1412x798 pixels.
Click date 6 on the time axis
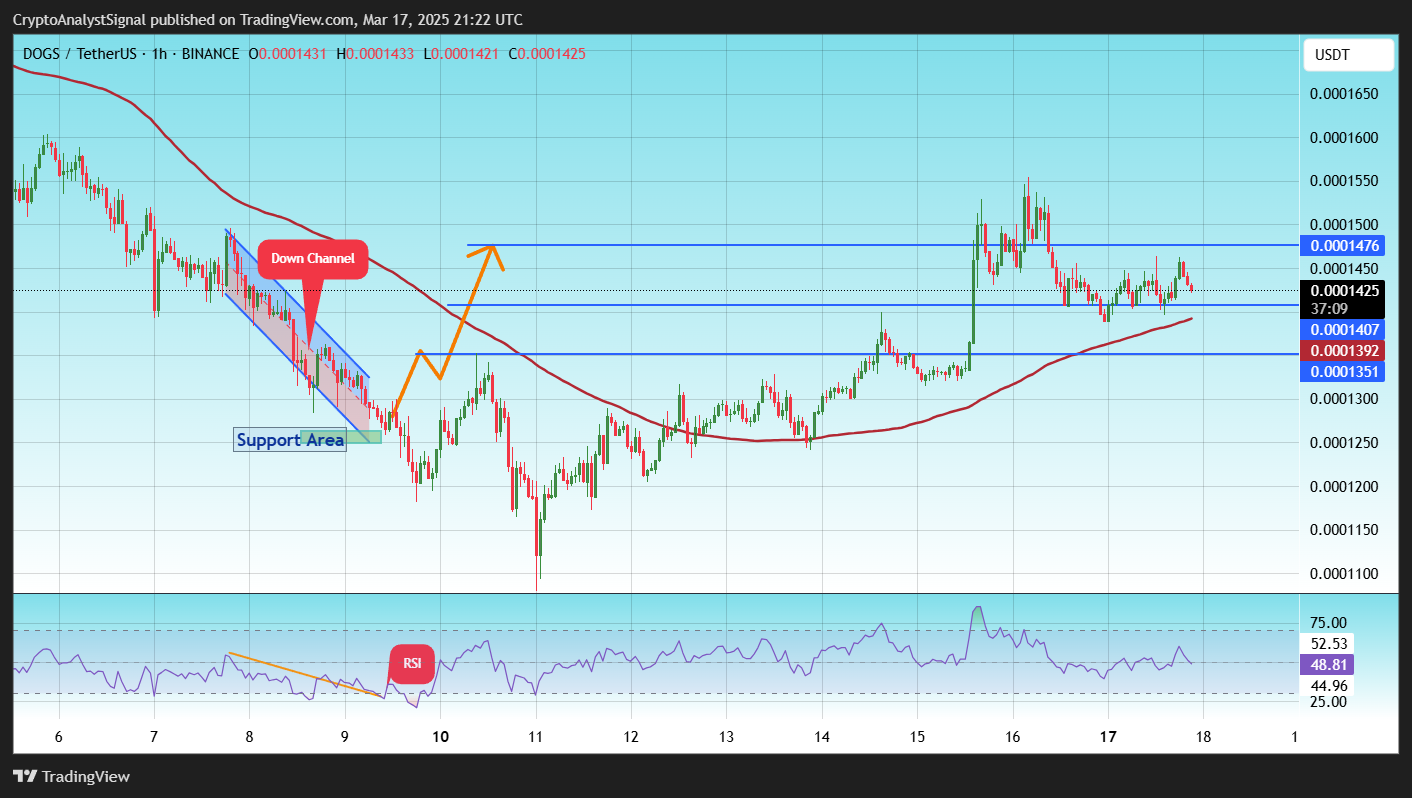pos(59,737)
